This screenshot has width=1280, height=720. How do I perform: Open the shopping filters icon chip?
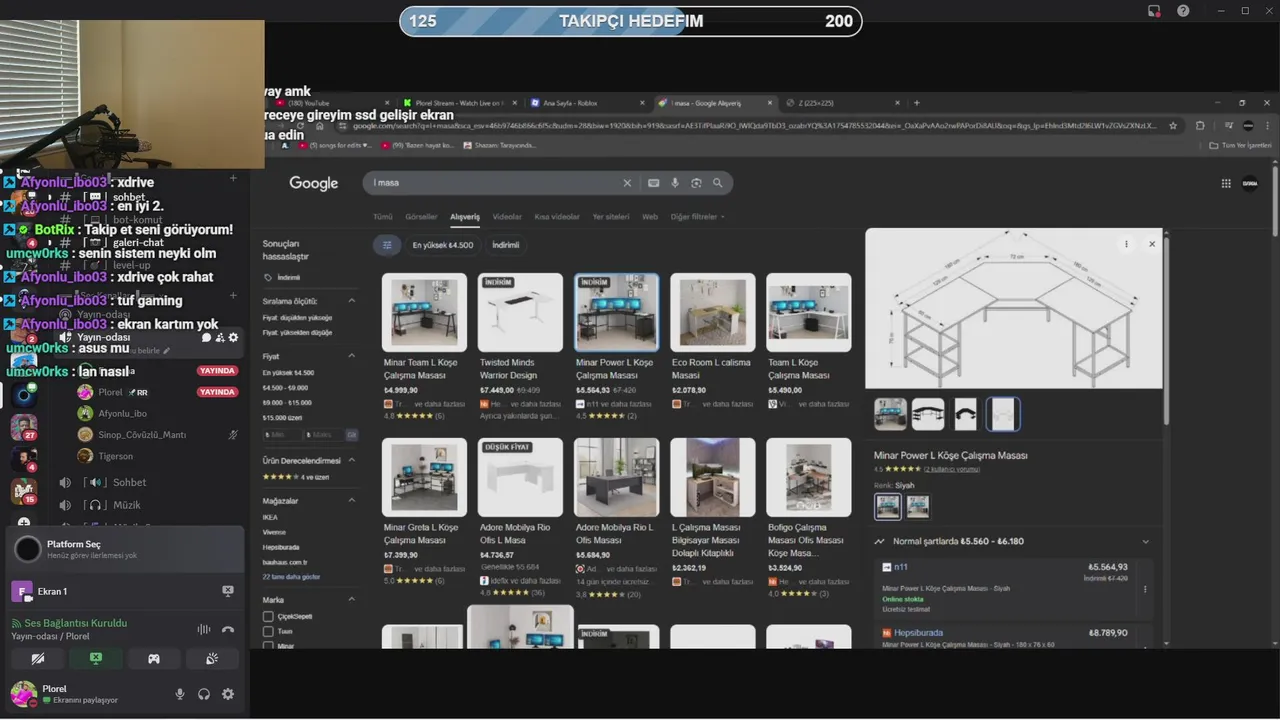click(387, 245)
